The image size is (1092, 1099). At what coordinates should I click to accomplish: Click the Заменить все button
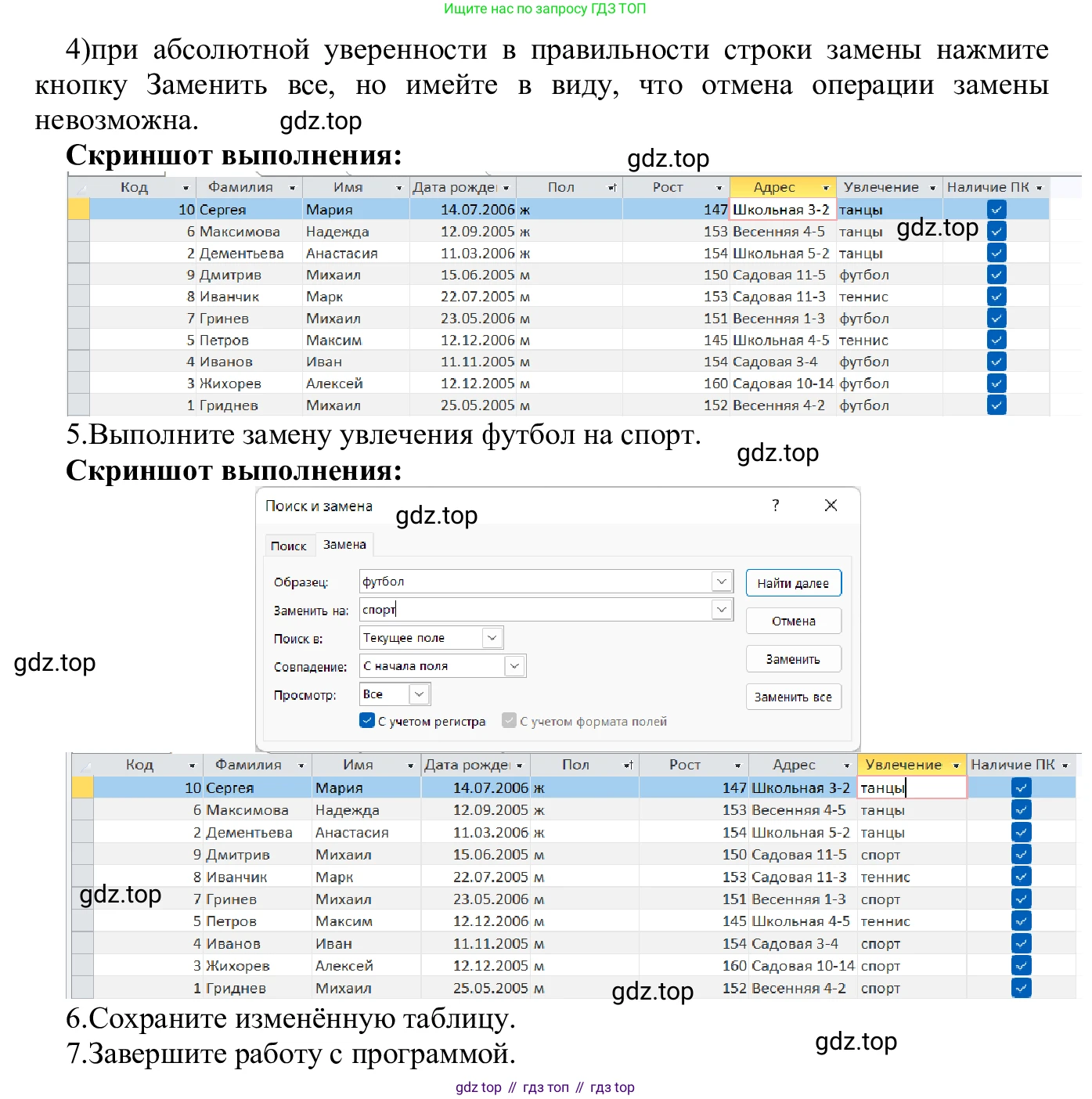pos(793,697)
